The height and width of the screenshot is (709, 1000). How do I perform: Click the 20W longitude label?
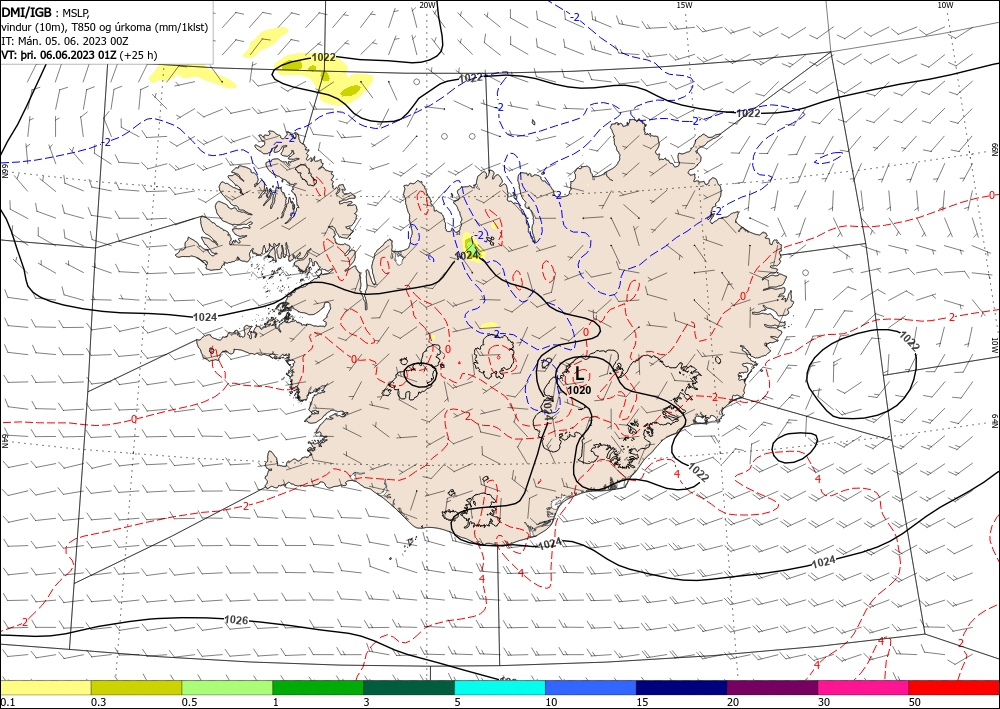[428, 5]
